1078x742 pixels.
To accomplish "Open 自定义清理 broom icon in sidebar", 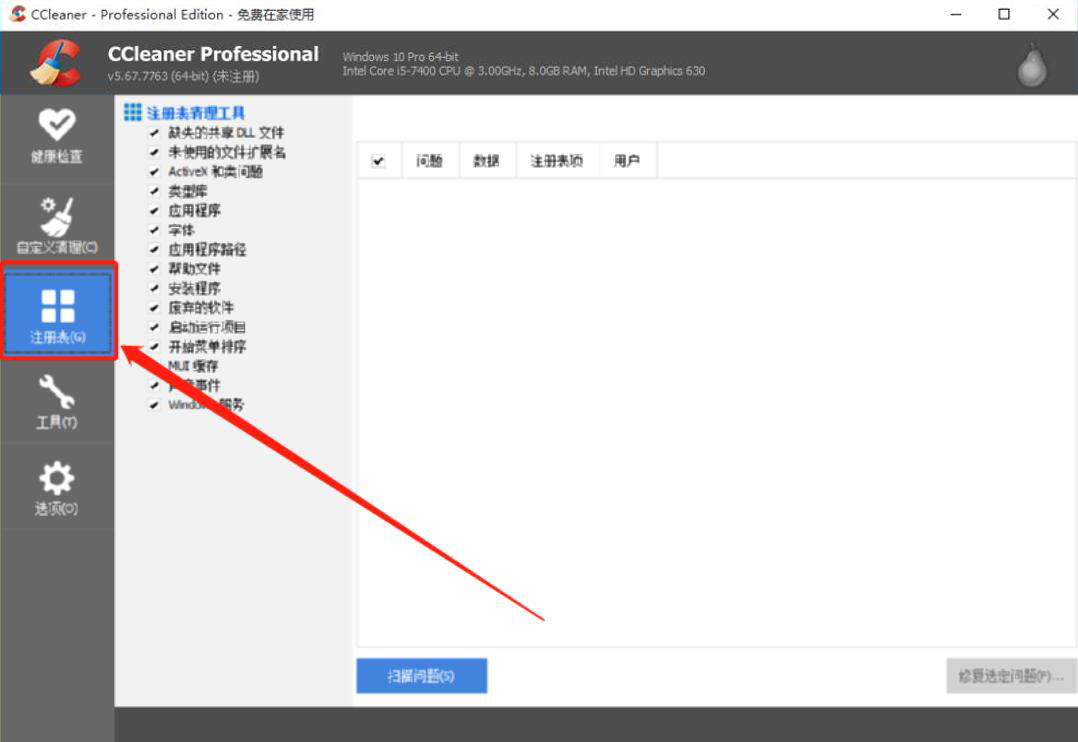I will pos(56,226).
